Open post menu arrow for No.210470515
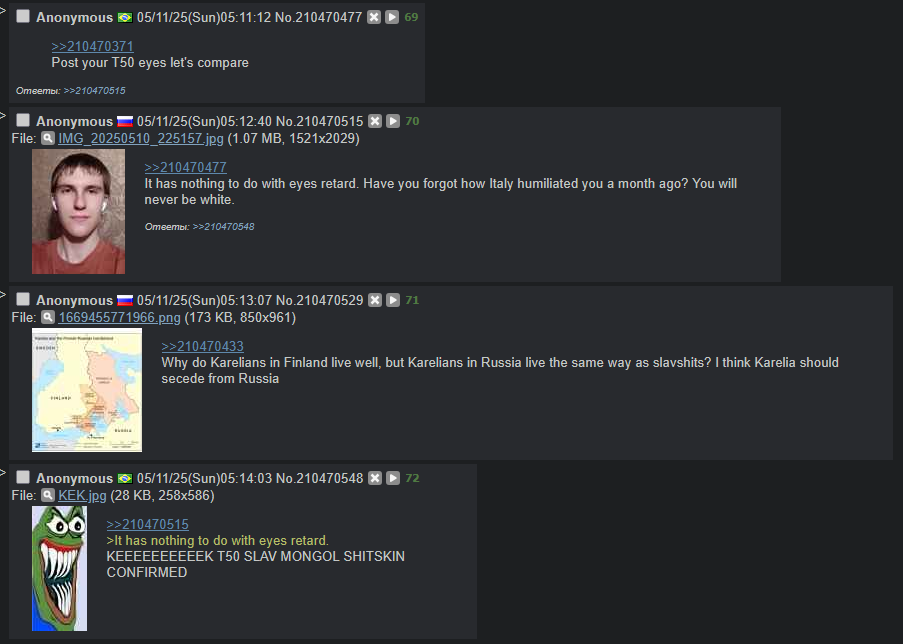 point(393,121)
